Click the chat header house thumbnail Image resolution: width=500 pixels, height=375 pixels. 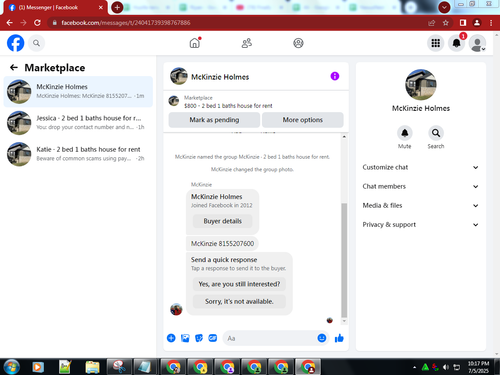(179, 76)
